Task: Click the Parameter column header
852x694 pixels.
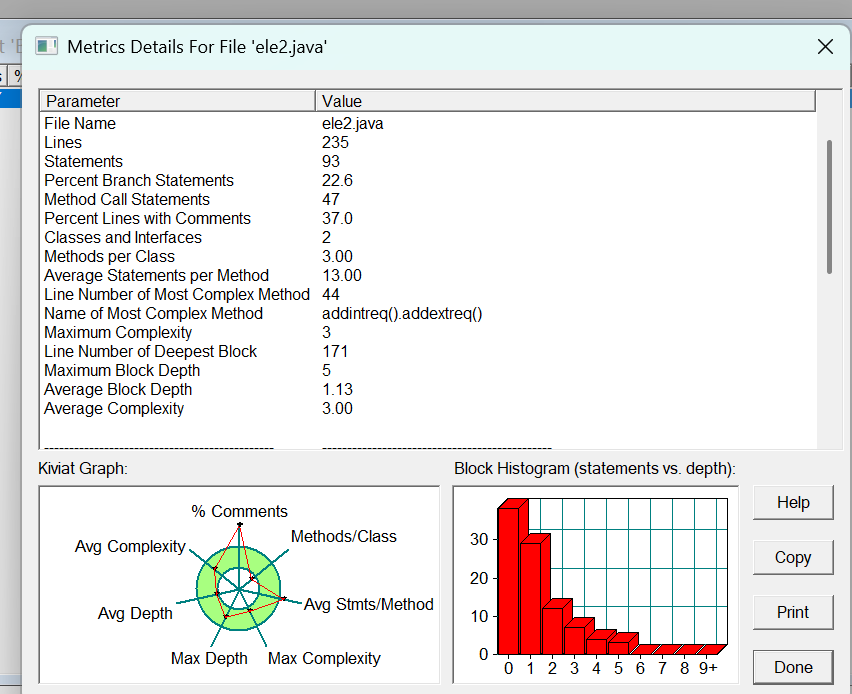Action: 177,101
